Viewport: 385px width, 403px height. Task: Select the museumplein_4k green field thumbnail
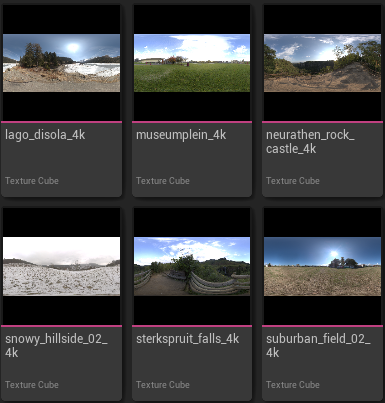coord(192,63)
